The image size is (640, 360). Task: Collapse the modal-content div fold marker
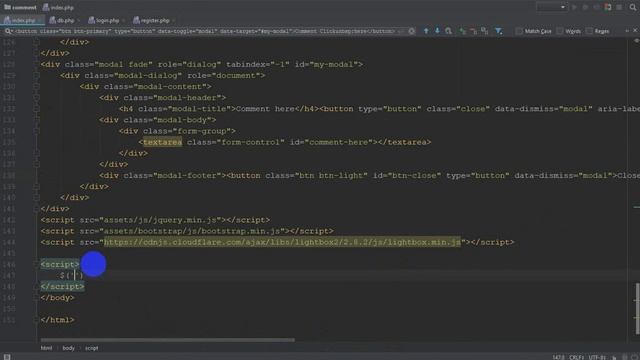click(36, 86)
